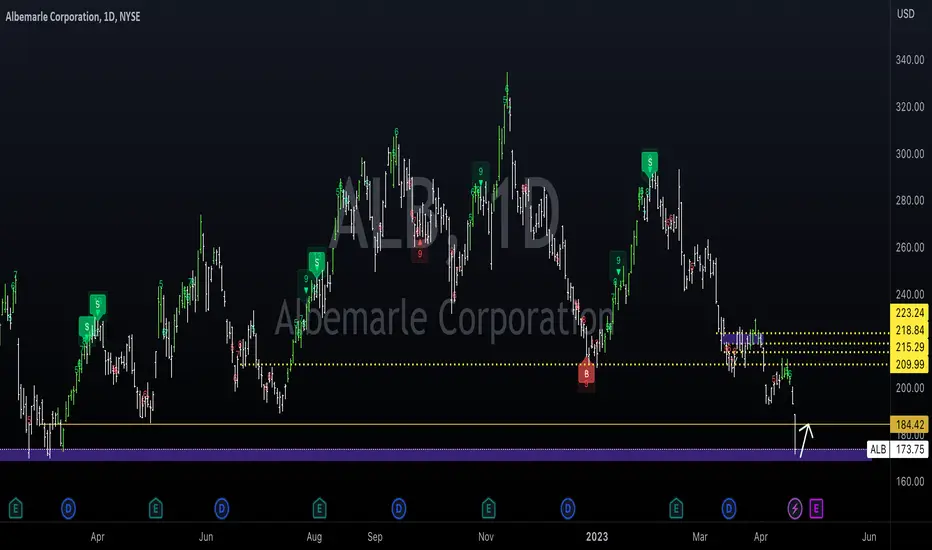This screenshot has height=550, width=932.
Task: Open the purple upcoming earnings E marker
Action: pyautogui.click(x=816, y=508)
